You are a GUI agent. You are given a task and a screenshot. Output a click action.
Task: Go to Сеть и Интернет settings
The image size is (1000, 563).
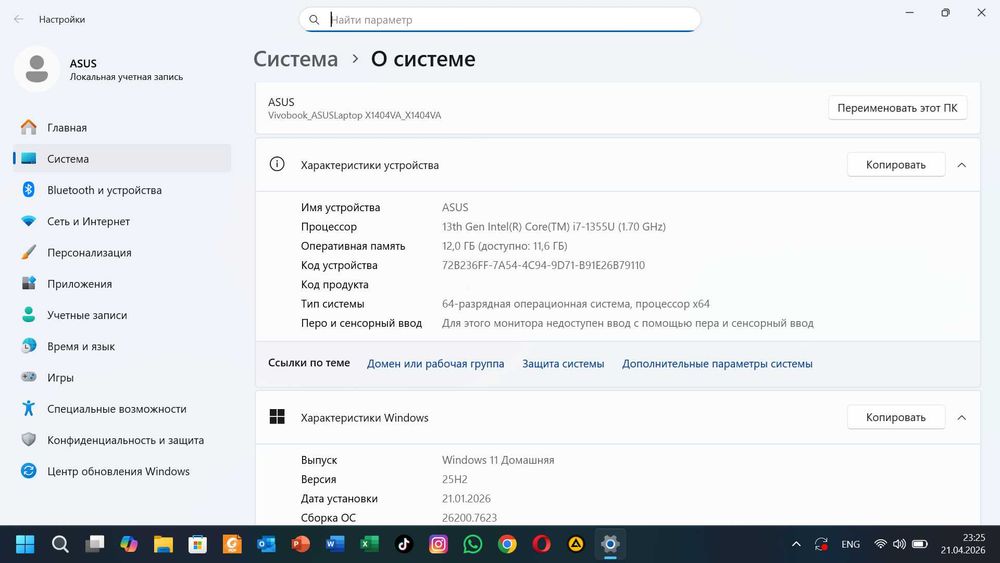pyautogui.click(x=121, y=221)
